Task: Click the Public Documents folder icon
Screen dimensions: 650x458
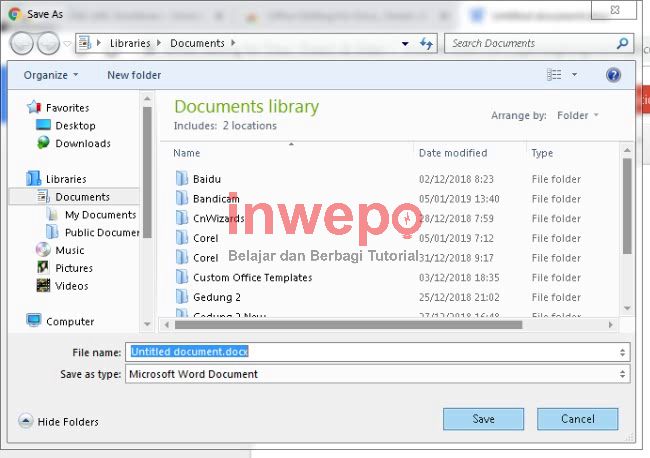Action: click(53, 232)
